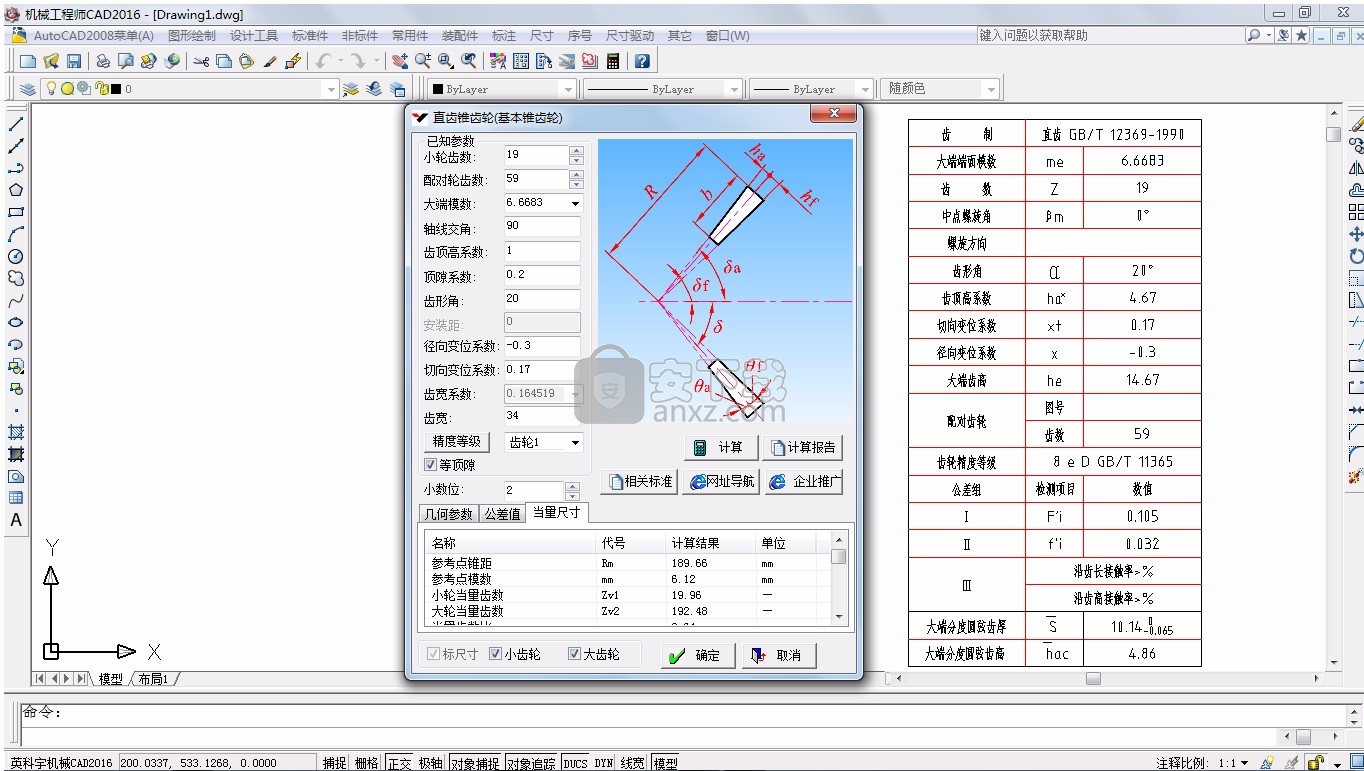
Task: Select the Arc draw tool
Action: coord(16,234)
